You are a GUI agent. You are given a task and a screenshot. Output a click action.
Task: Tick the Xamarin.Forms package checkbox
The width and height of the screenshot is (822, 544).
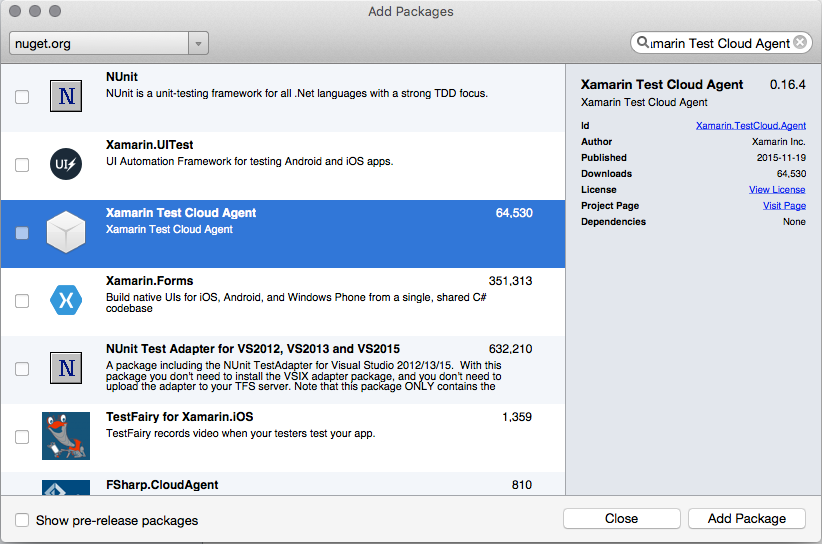(x=22, y=301)
